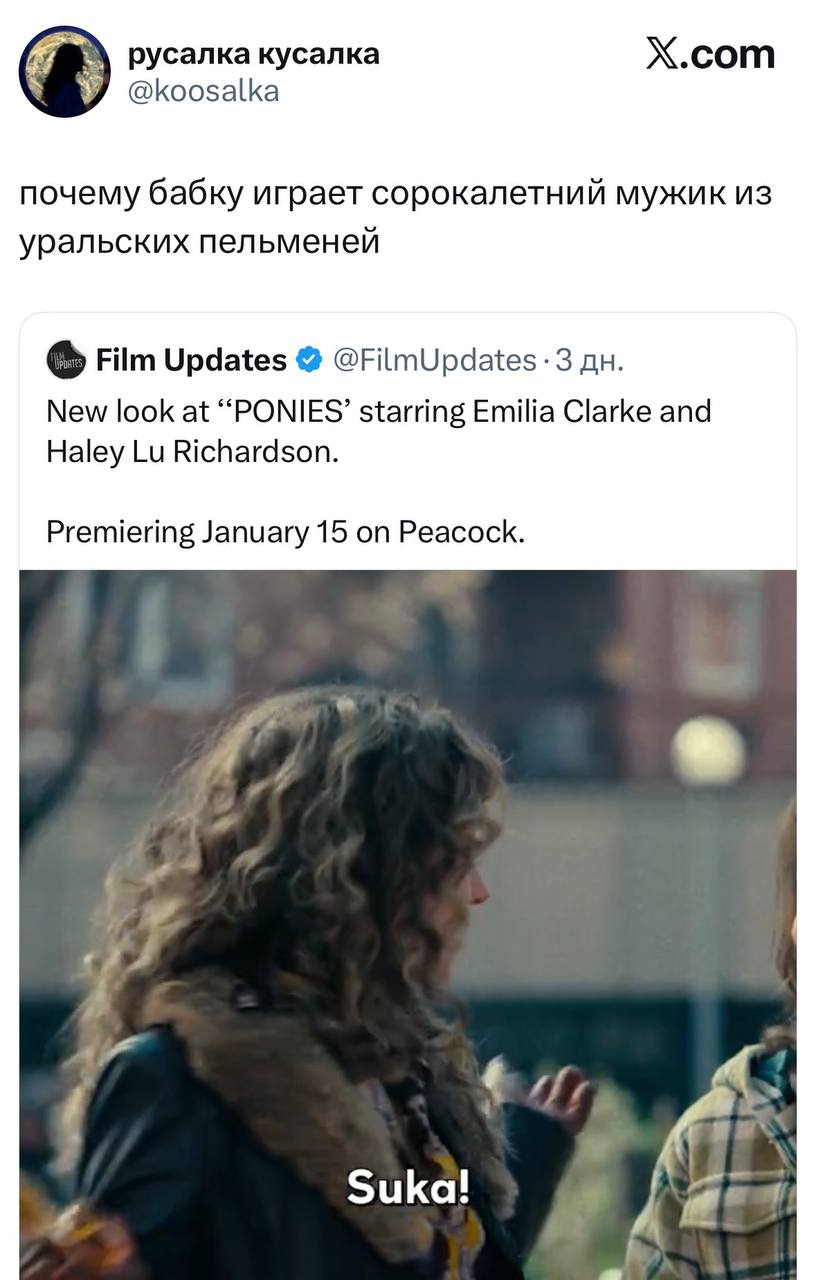
Task: Click the Film Updates logo avatar
Action: (67, 360)
